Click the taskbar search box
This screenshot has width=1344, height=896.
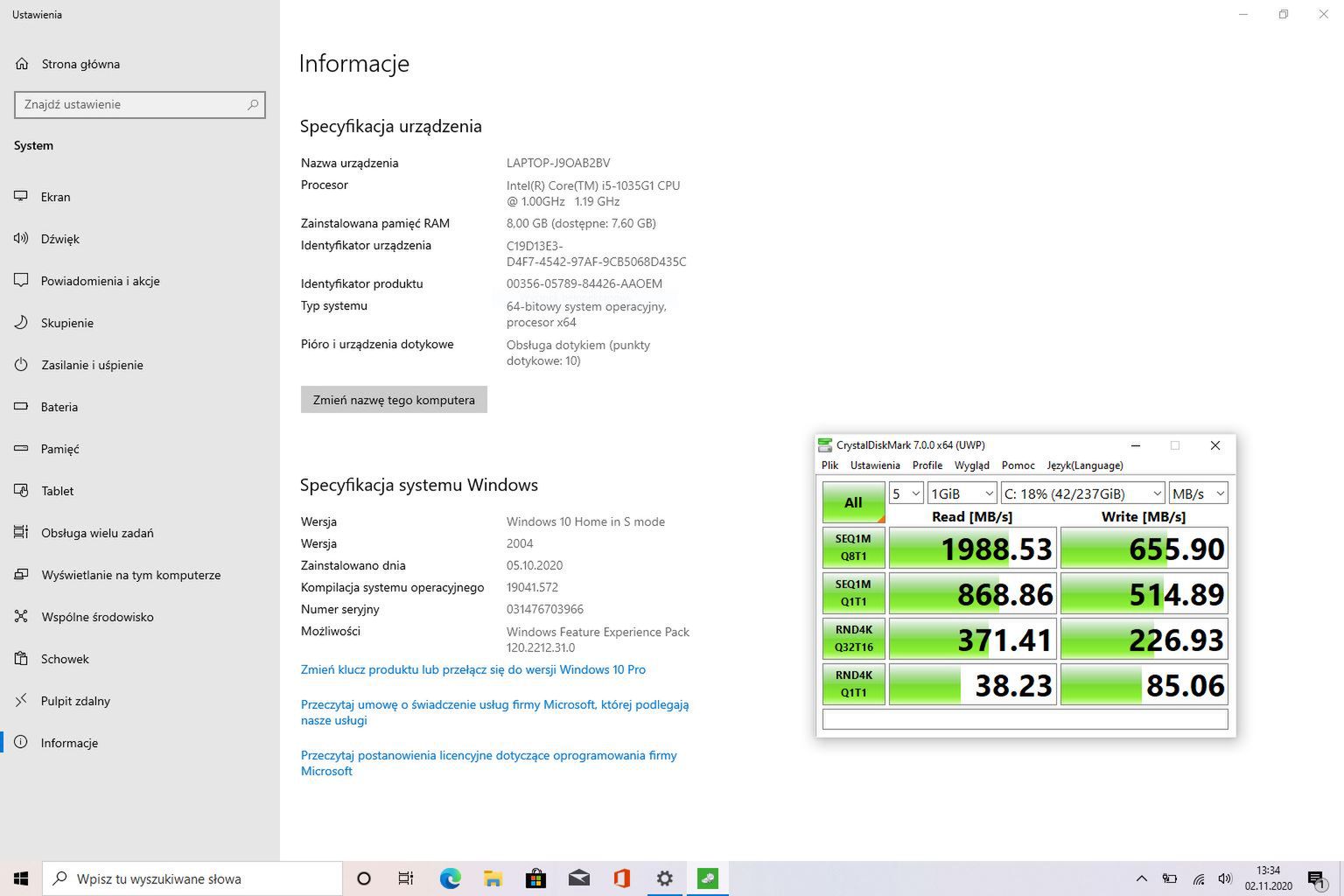click(192, 878)
